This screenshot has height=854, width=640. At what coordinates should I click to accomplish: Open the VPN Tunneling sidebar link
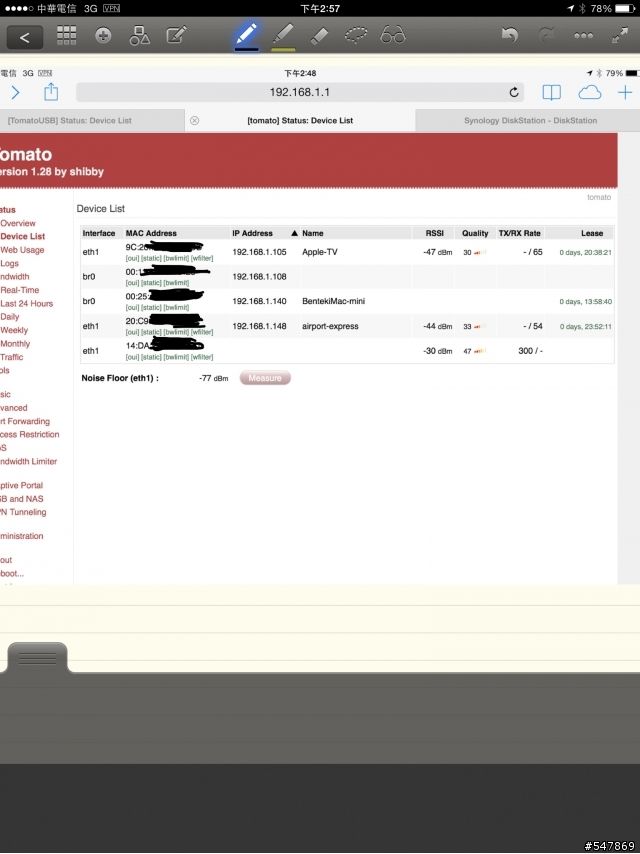click(x=23, y=512)
